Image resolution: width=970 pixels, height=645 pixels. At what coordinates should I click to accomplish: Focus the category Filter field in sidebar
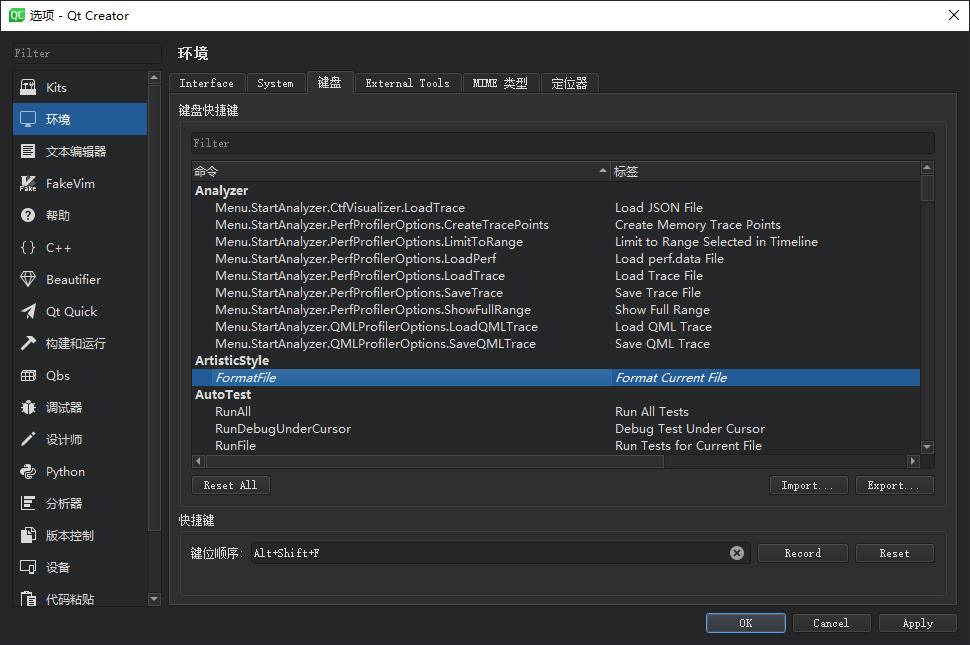coord(87,53)
